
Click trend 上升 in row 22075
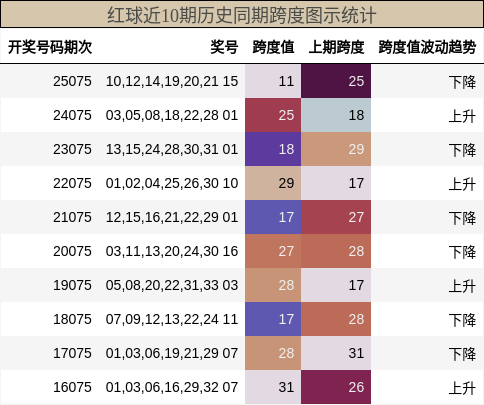tap(462, 184)
